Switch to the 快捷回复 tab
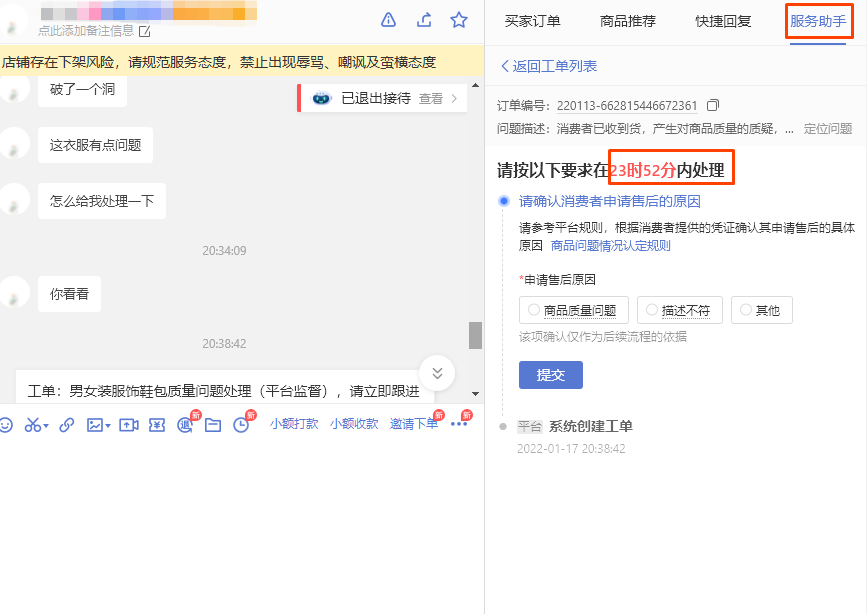Image resolution: width=867 pixels, height=614 pixels. [x=722, y=20]
